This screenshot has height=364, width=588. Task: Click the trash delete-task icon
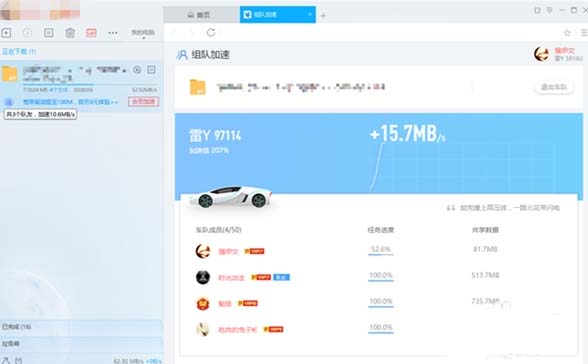70,33
